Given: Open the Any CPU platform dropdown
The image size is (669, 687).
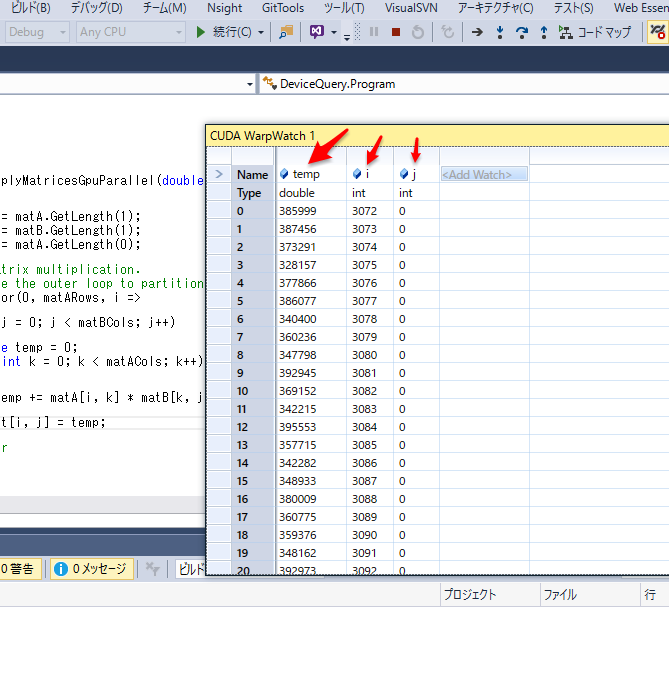Looking at the screenshot, I should (x=130, y=32).
